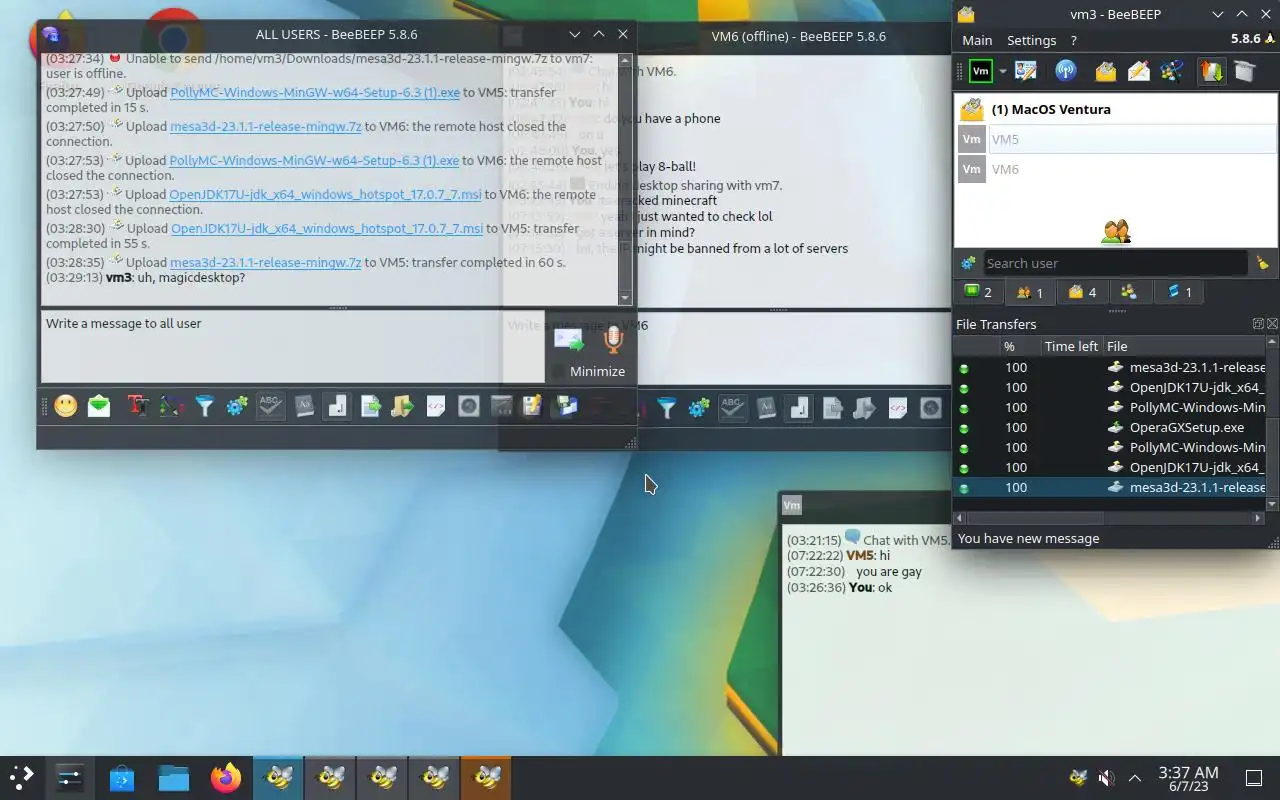Screen dimensions: 1280x800
Task: Open settings gears in VM6 chat toolbar
Action: [x=699, y=407]
